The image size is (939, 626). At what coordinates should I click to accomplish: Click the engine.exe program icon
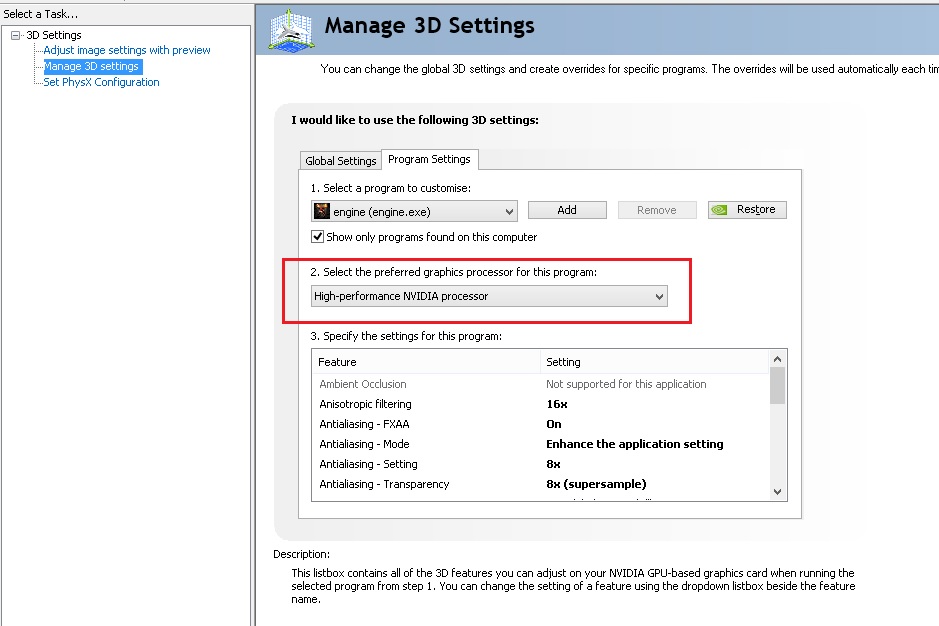coord(322,211)
